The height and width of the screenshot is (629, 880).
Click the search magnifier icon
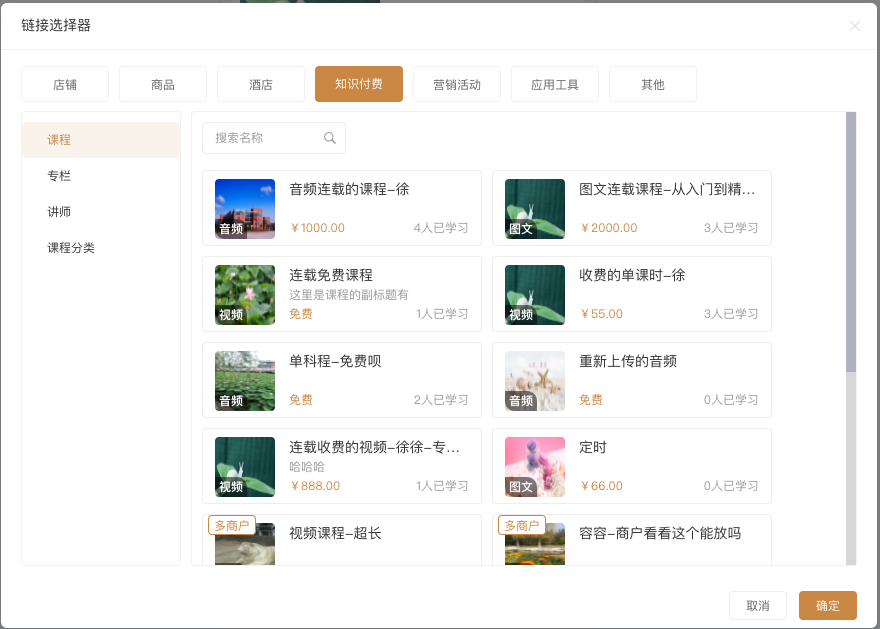click(x=329, y=137)
